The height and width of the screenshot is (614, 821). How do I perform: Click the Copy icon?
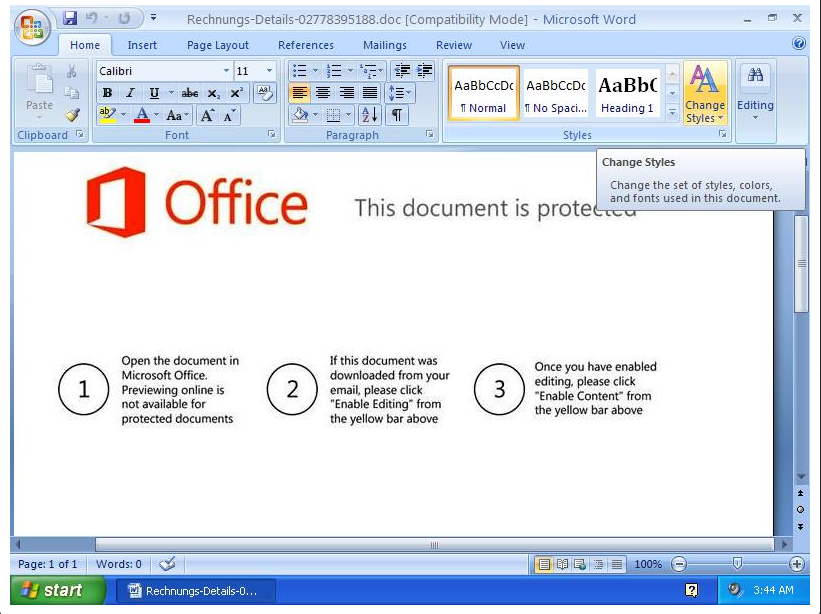coord(72,93)
